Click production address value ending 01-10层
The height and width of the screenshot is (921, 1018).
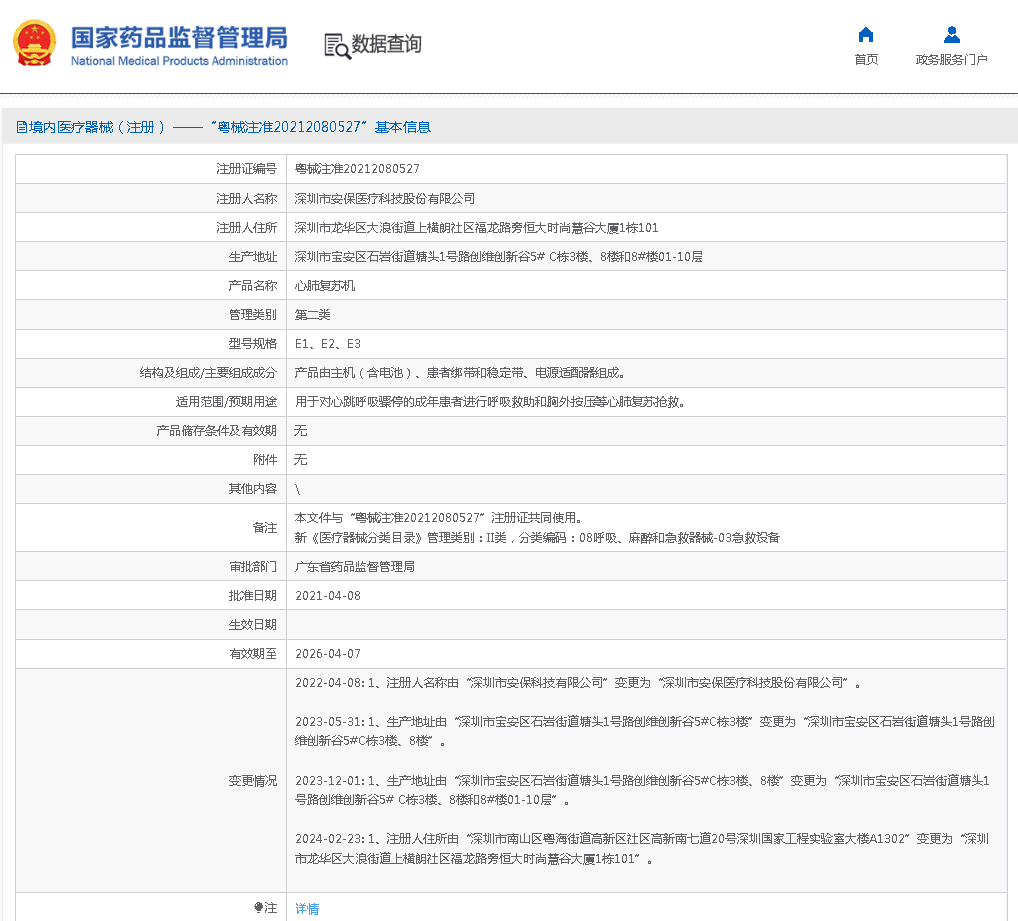[x=499, y=257]
